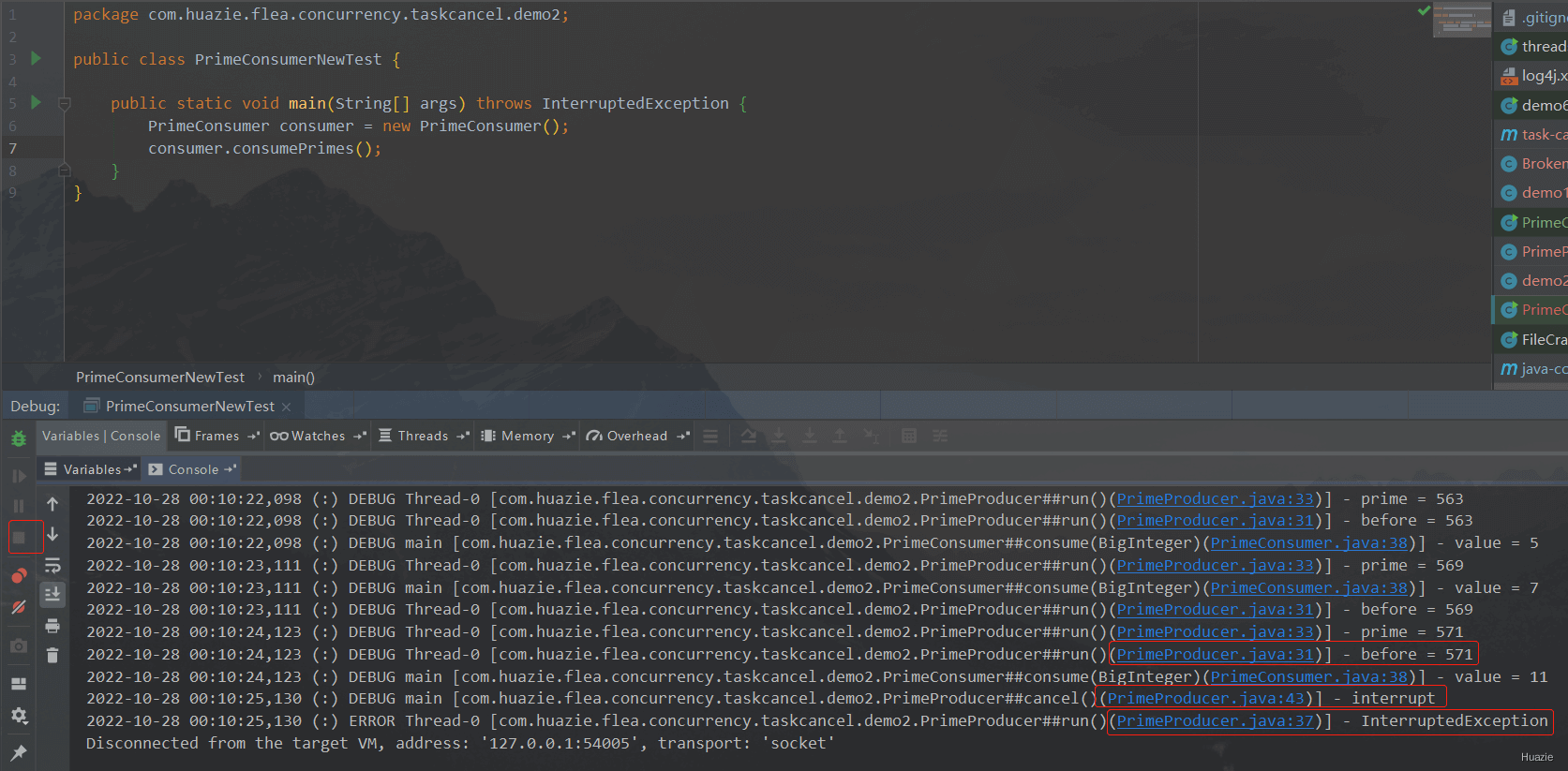The height and width of the screenshot is (771, 1568).
Task: Close the PrimeConsumerNewTest debug session tab
Action: tap(287, 407)
